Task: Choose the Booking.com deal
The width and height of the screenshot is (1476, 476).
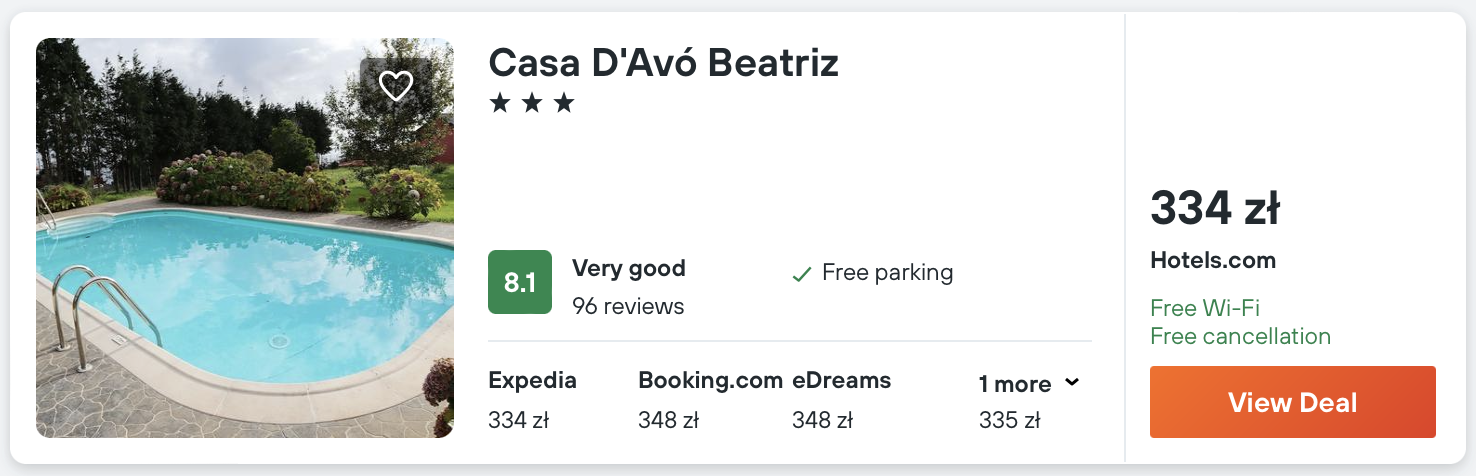Action: click(709, 400)
